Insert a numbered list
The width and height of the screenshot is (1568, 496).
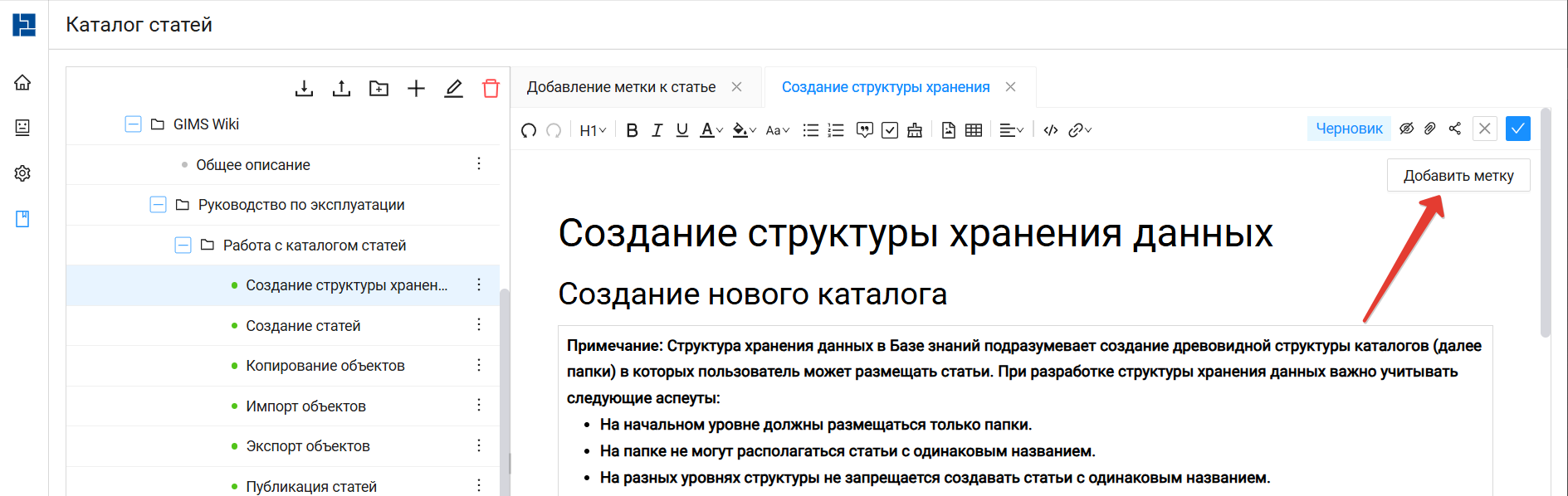[836, 130]
